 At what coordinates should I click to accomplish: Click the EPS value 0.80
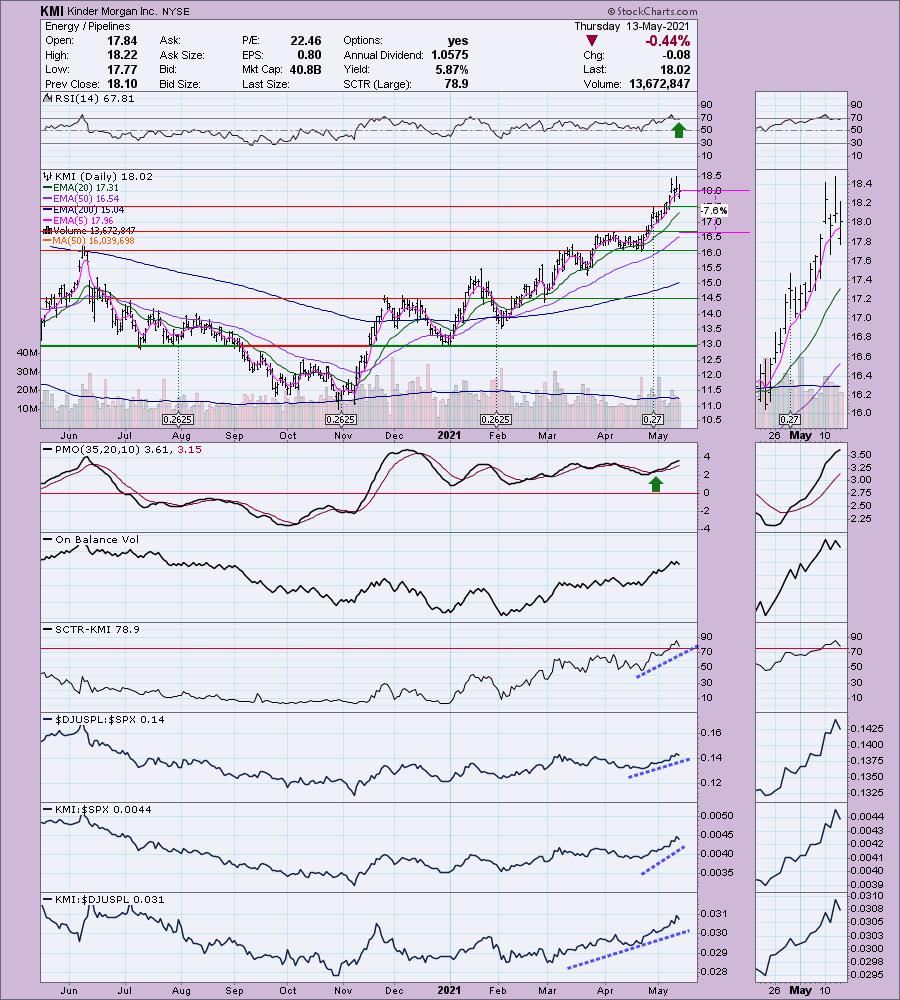pos(309,55)
